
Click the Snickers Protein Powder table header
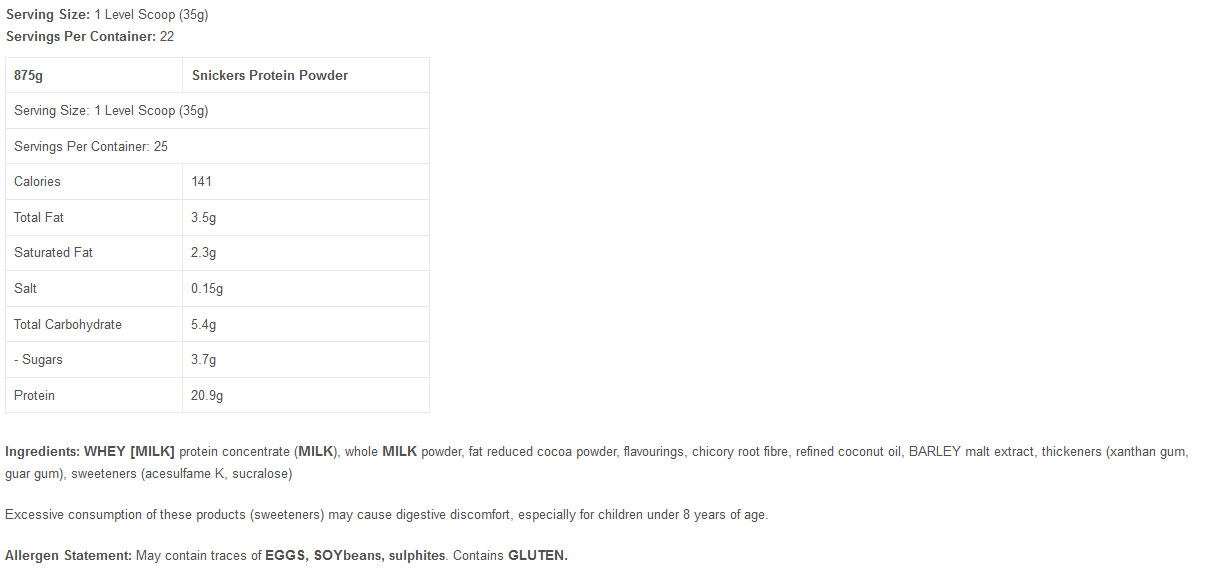(x=270, y=75)
